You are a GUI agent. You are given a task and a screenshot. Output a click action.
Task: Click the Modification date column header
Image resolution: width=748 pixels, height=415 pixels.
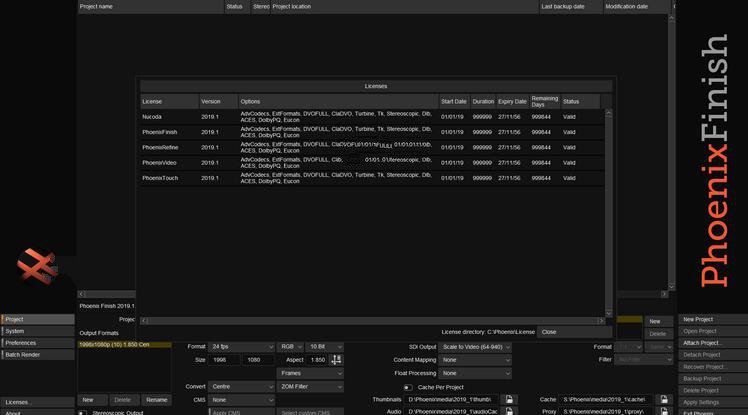[637, 7]
